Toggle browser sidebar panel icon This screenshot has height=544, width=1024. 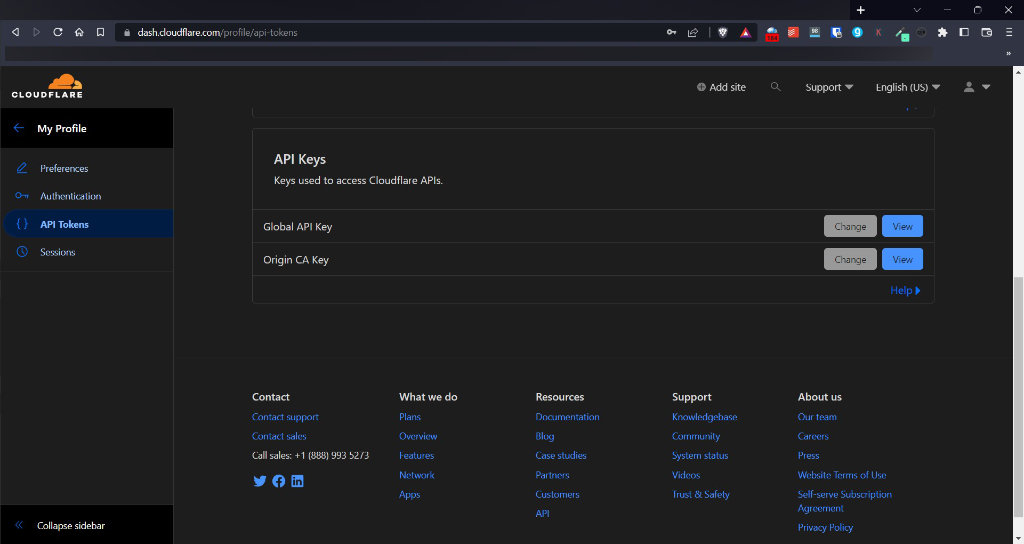pyautogui.click(x=964, y=32)
